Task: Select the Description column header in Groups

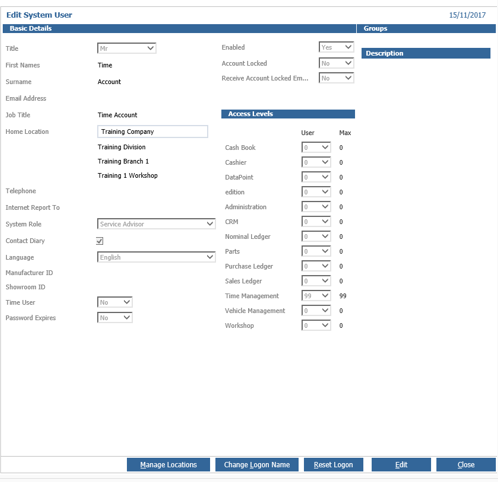Action: [x=426, y=53]
